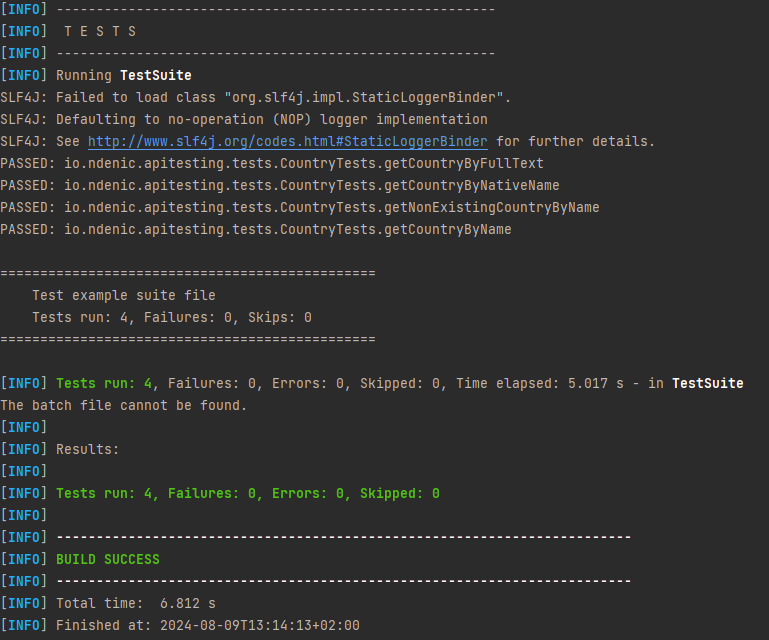Click the 'Tests run: 4, Failures: 0, Skips: 0' line

coord(172,318)
